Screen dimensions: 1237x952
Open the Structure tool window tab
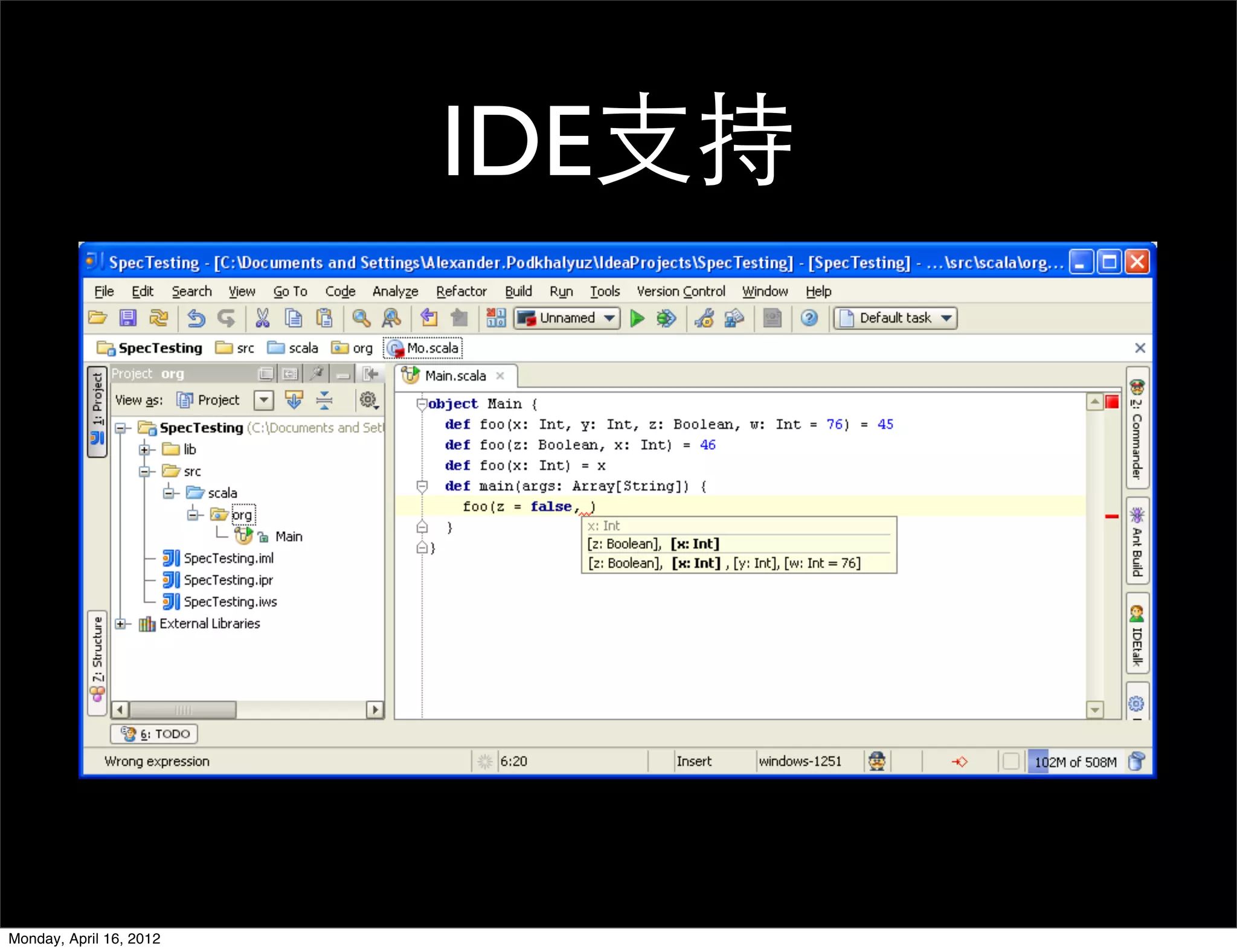point(97,662)
